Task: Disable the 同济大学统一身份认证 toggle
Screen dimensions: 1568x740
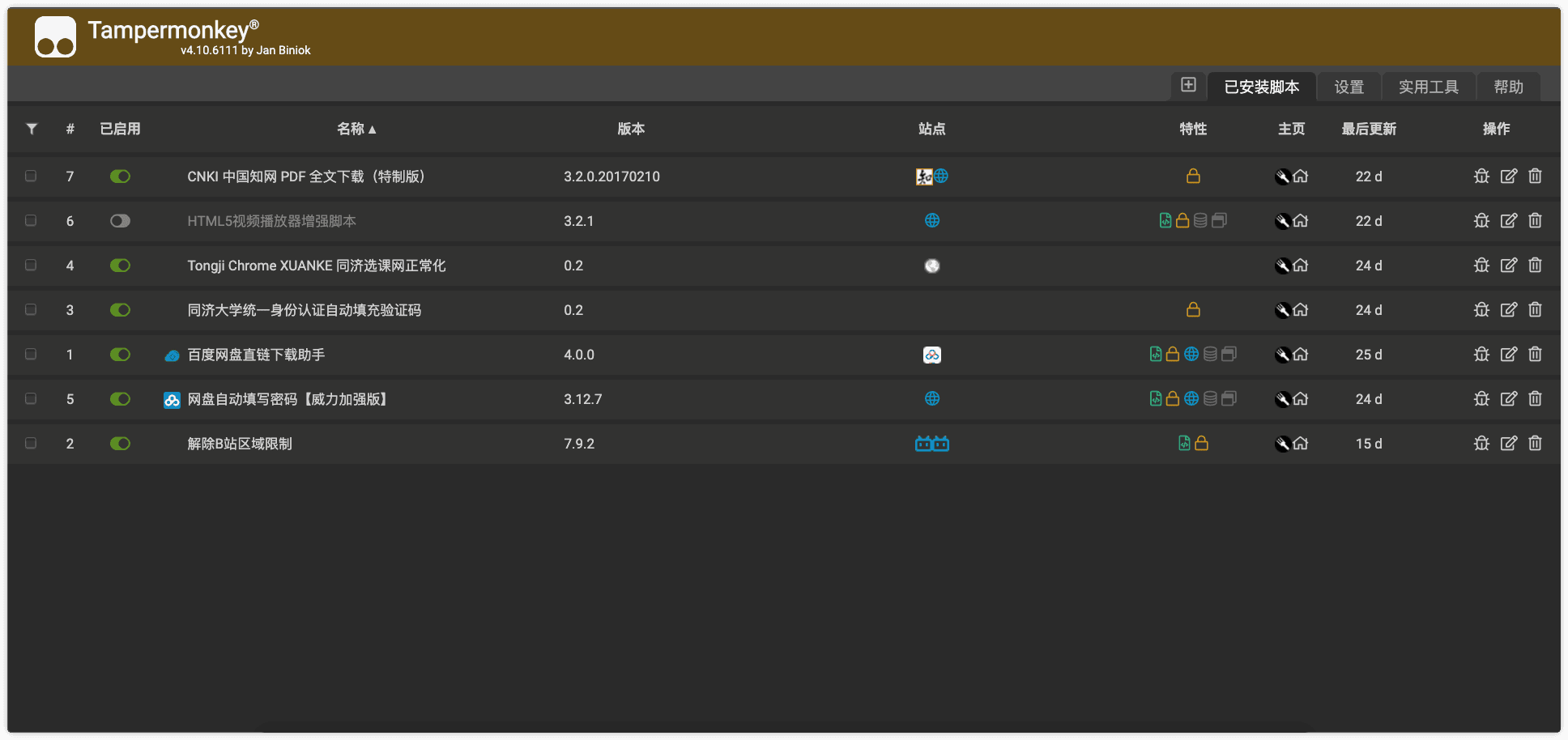Action: (x=120, y=310)
